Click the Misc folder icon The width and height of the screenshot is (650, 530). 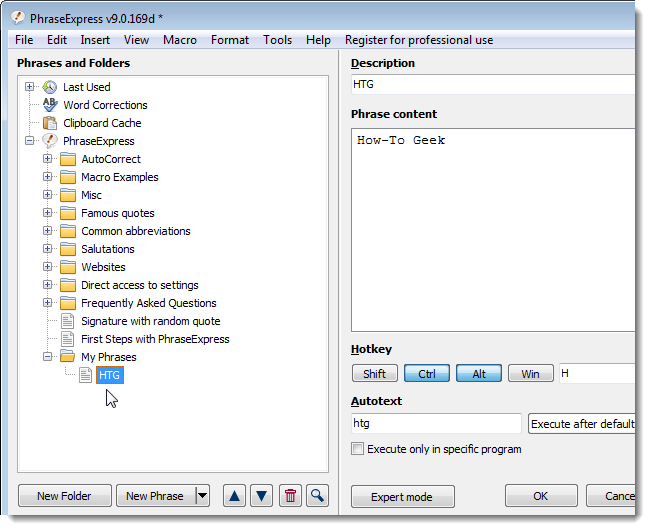(68, 195)
